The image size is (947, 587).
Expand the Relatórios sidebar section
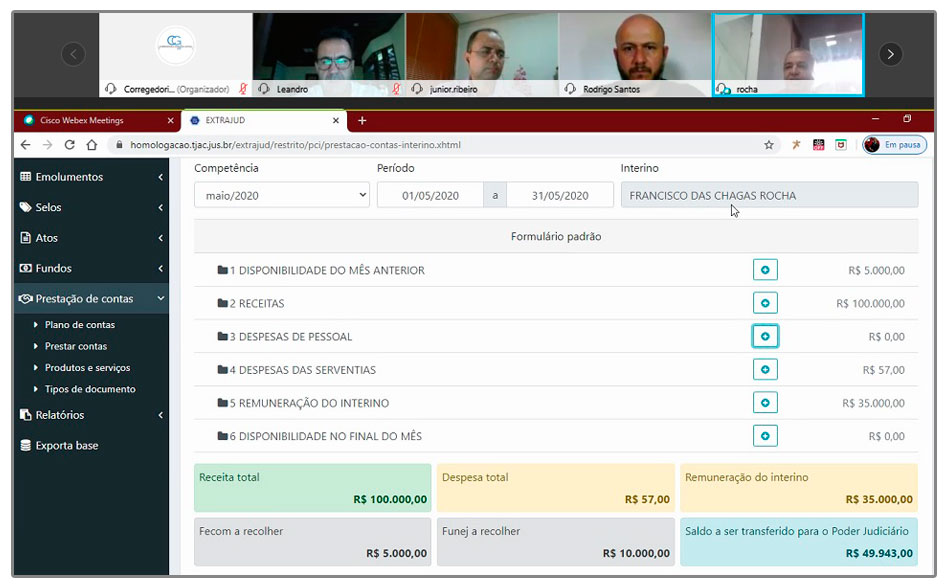point(91,415)
